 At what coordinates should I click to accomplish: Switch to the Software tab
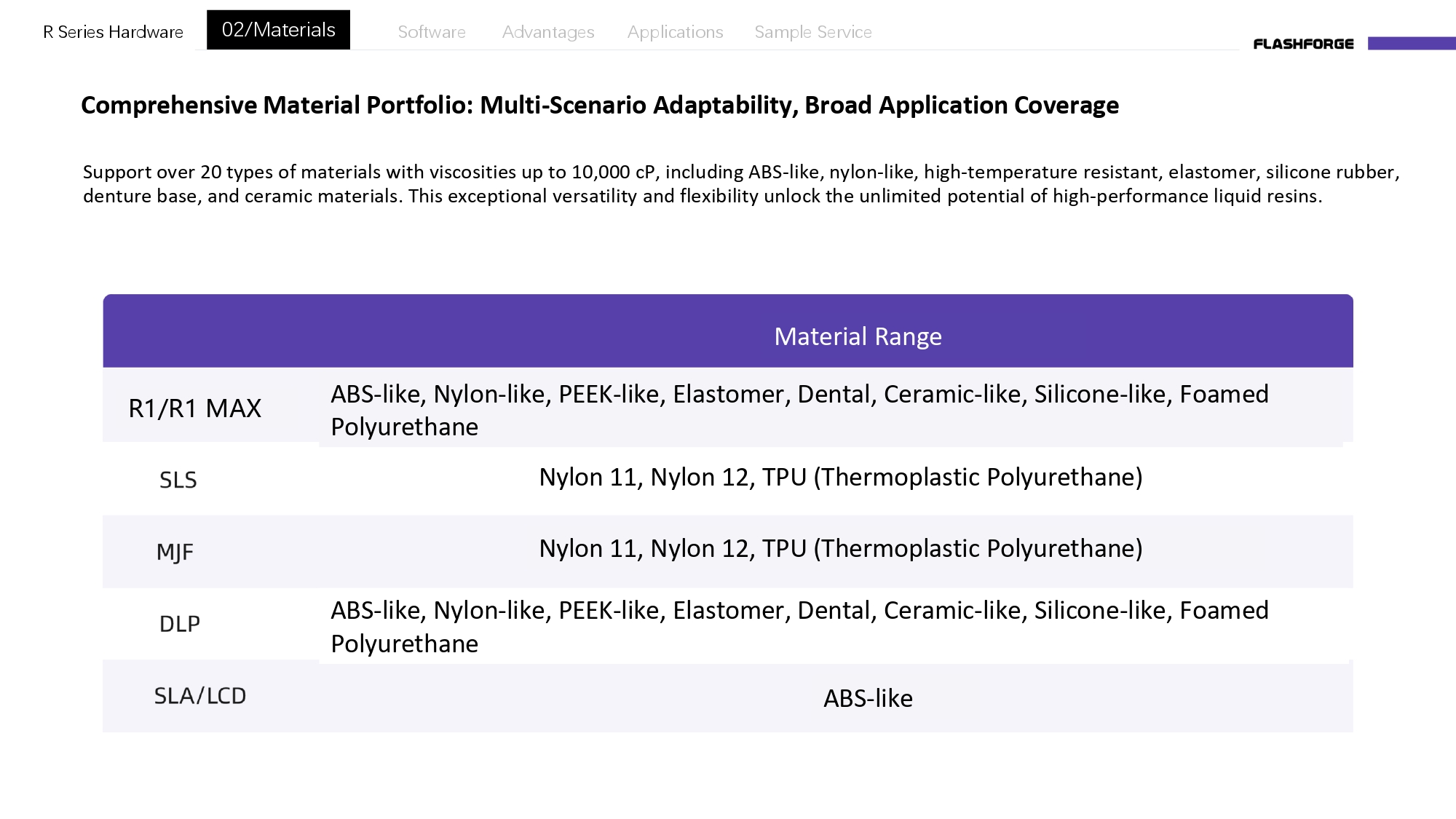pos(432,32)
